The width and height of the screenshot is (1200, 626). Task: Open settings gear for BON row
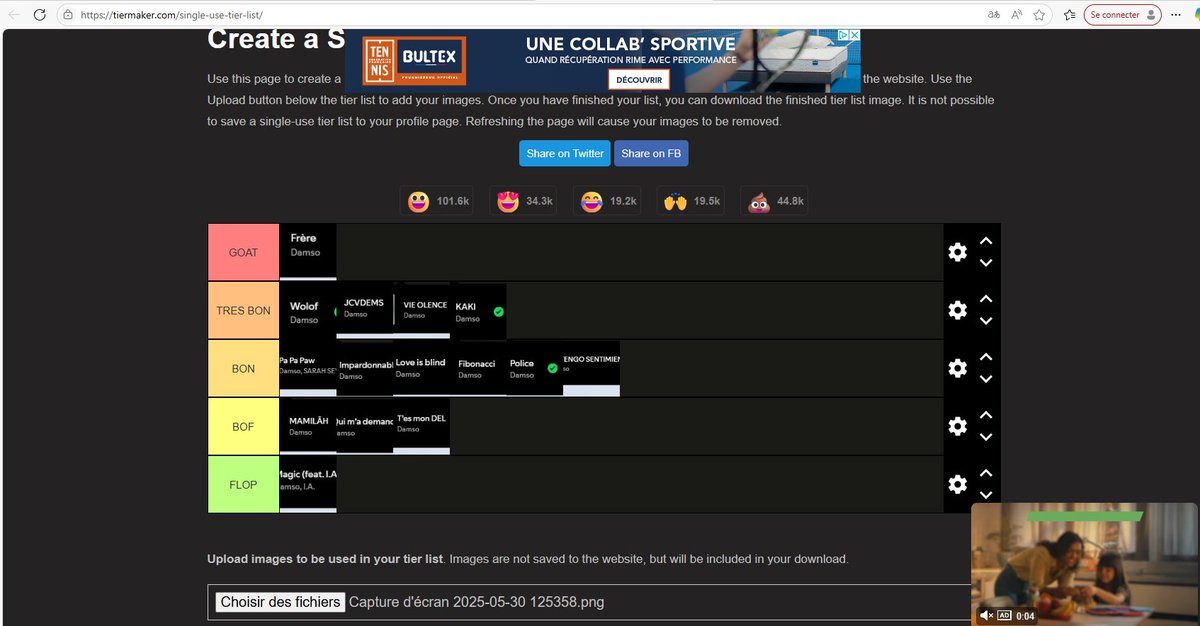click(x=957, y=368)
